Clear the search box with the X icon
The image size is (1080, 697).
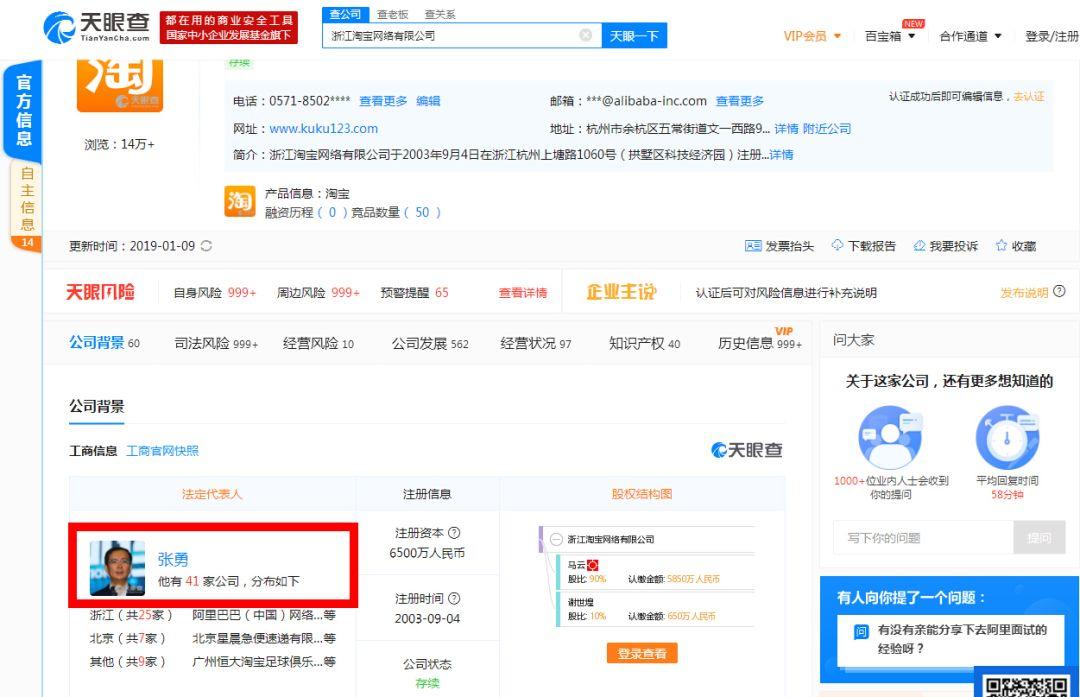[x=585, y=35]
